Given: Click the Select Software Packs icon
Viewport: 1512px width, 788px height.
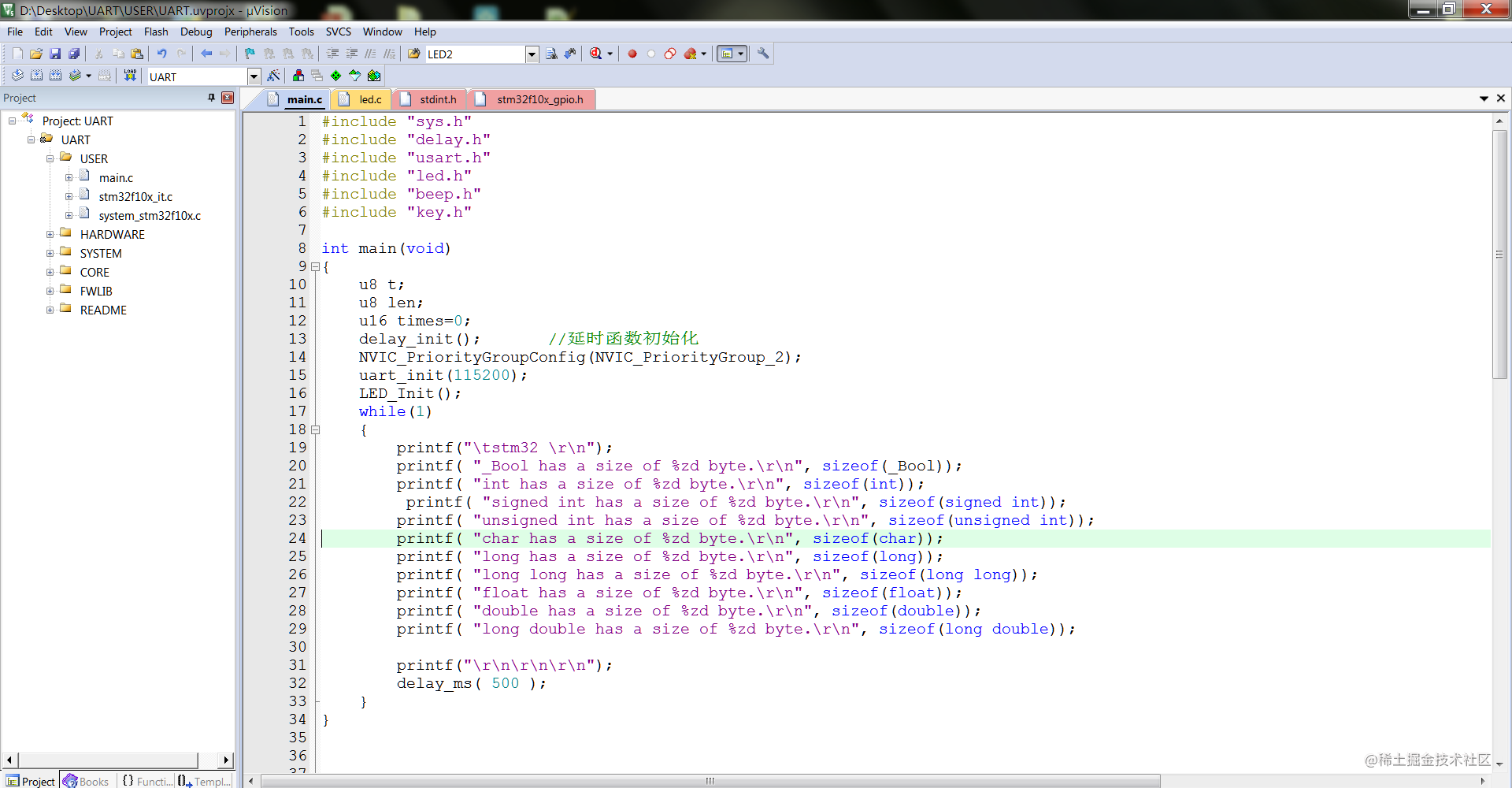Looking at the screenshot, I should (x=355, y=76).
